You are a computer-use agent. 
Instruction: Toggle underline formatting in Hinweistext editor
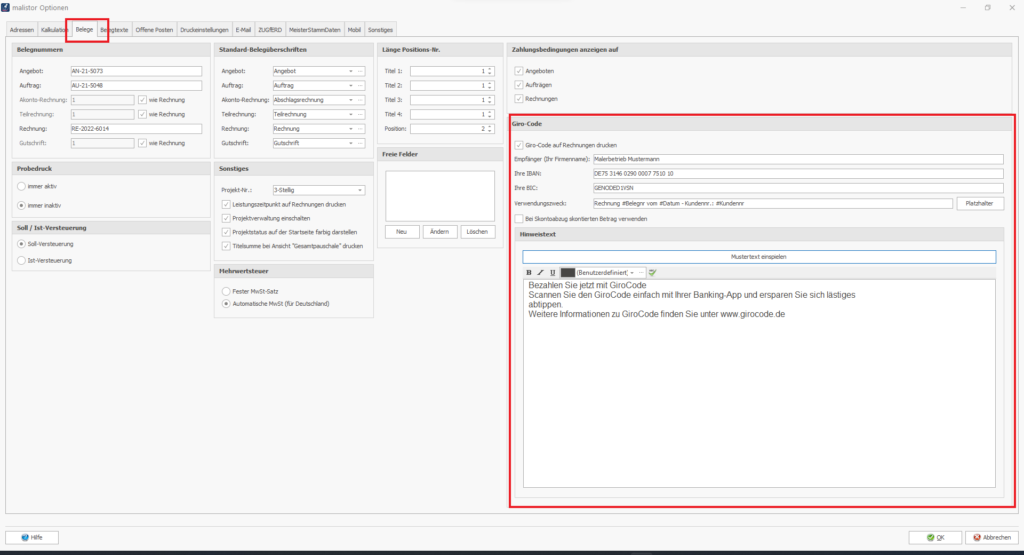(x=552, y=272)
